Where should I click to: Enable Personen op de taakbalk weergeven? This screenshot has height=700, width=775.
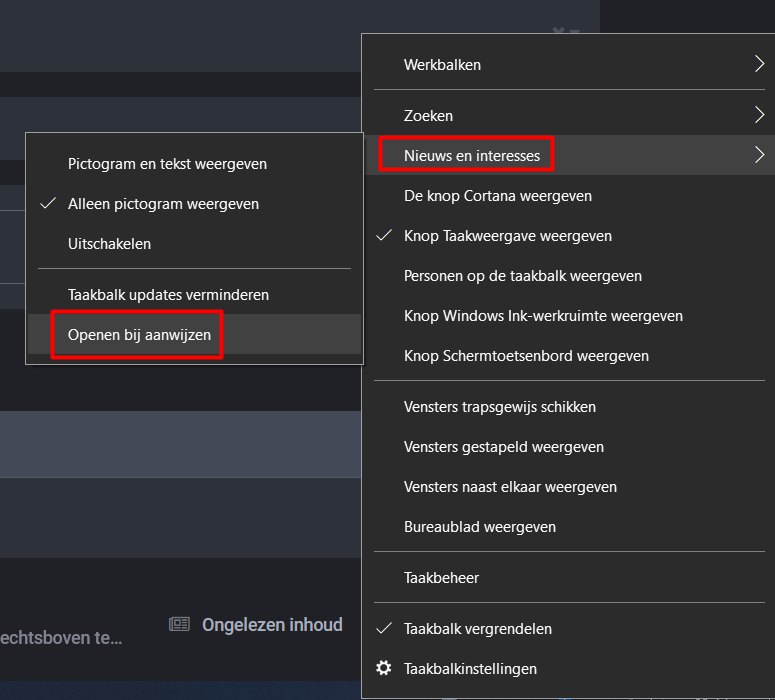coord(522,276)
